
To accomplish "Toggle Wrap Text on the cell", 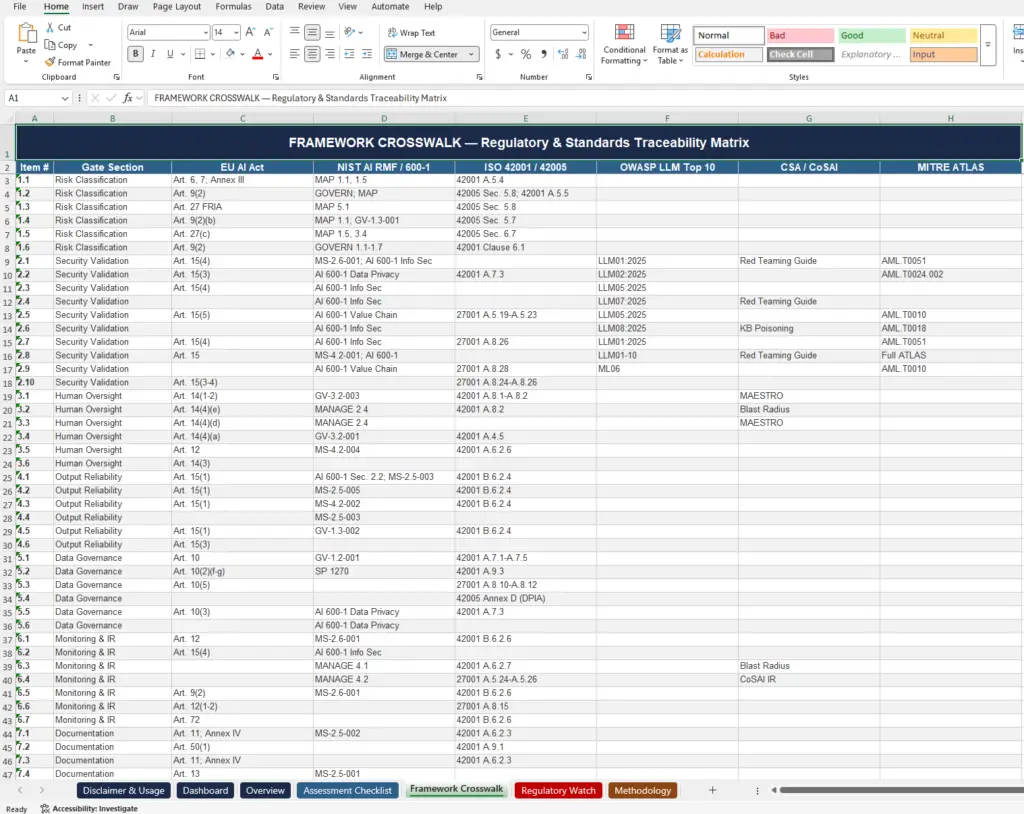I will coord(411,33).
